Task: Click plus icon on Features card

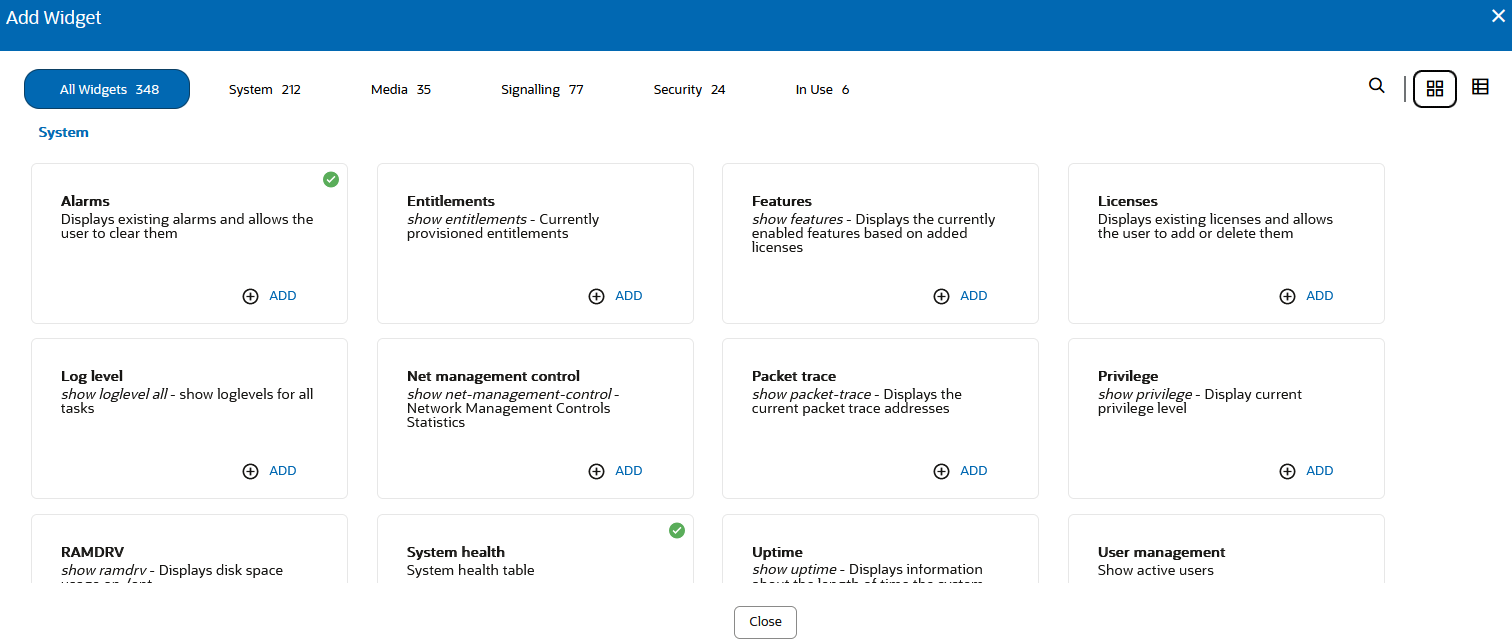Action: click(941, 296)
